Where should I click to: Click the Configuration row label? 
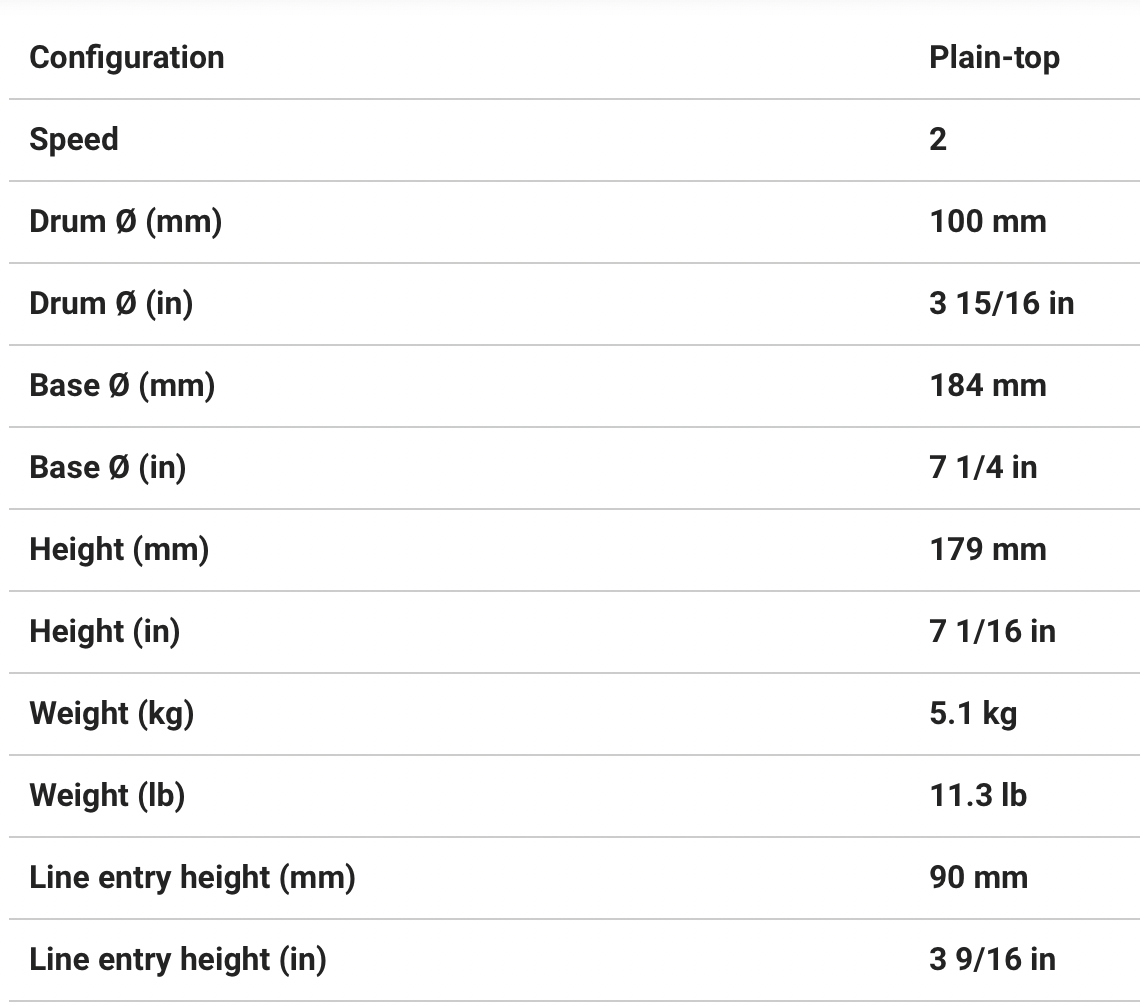point(127,58)
